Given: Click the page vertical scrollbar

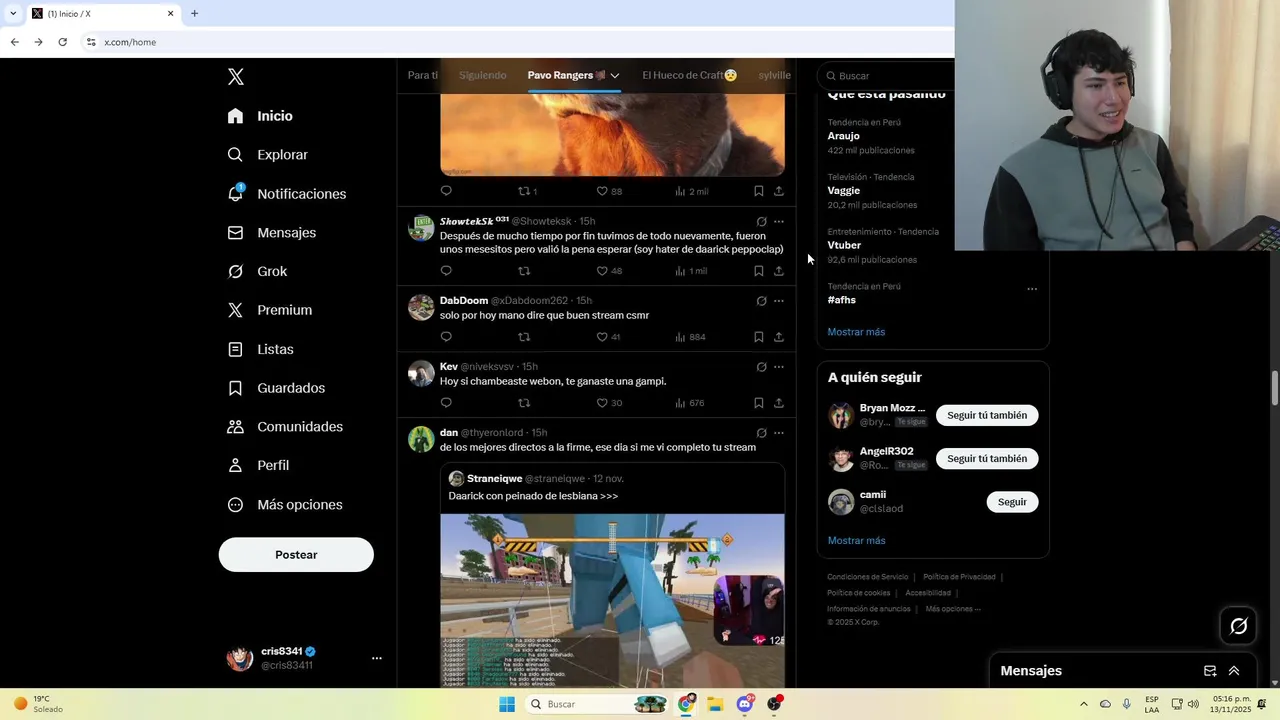Looking at the screenshot, I should (x=1275, y=387).
